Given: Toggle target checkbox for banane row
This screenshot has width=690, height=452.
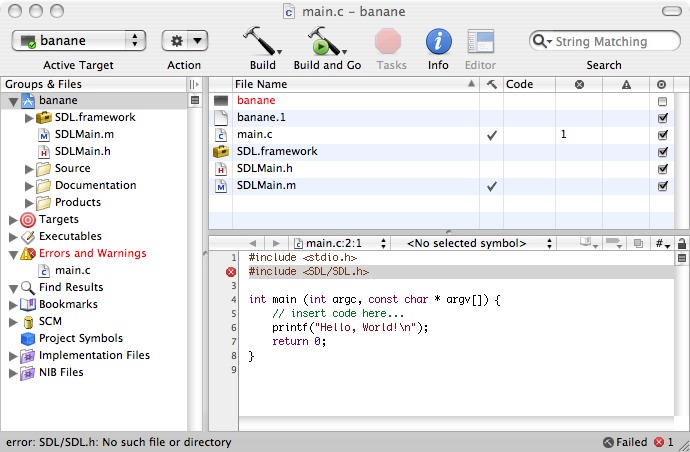Looking at the screenshot, I should tap(662, 102).
